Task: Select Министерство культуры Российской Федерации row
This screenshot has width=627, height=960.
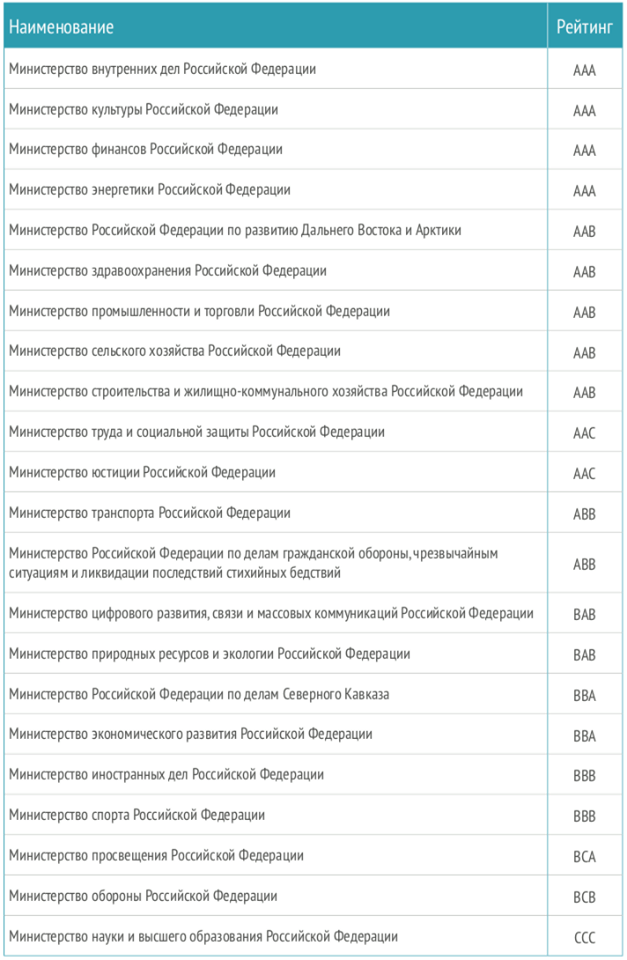Action: click(x=313, y=109)
